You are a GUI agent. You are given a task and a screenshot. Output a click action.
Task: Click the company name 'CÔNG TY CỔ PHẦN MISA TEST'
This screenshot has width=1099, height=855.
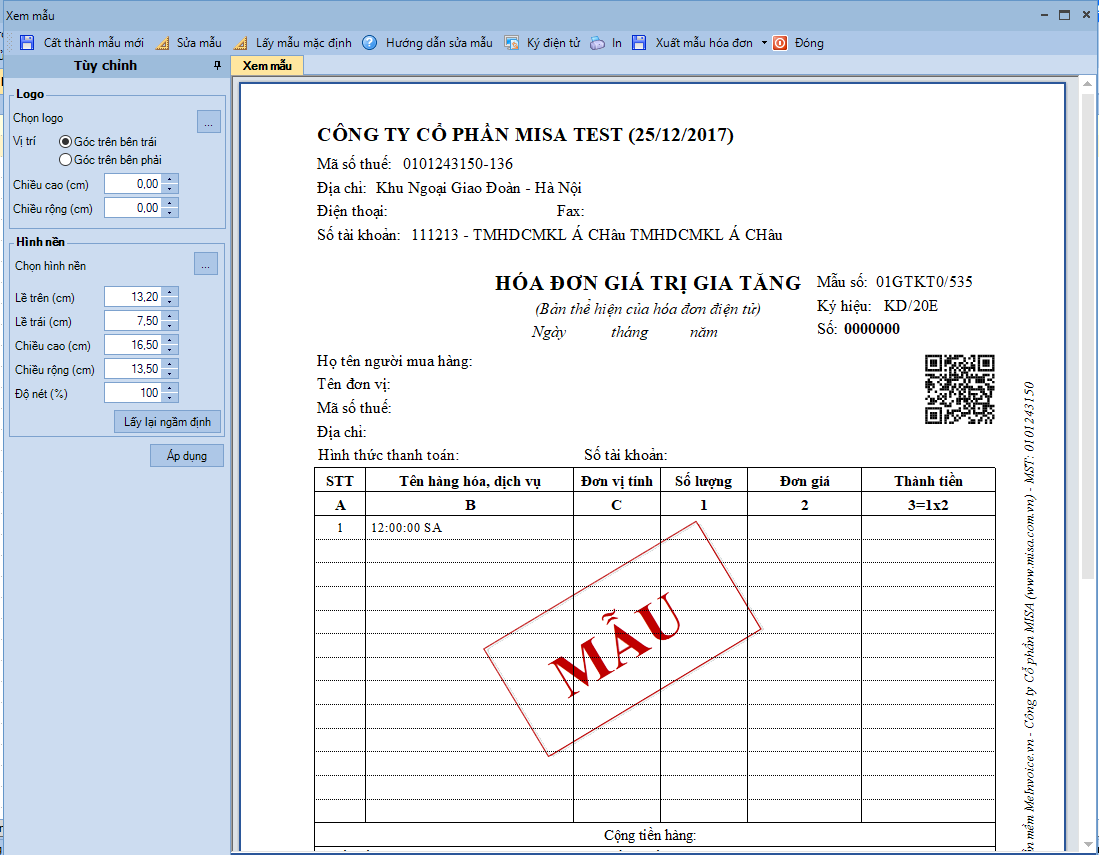[x=470, y=135]
